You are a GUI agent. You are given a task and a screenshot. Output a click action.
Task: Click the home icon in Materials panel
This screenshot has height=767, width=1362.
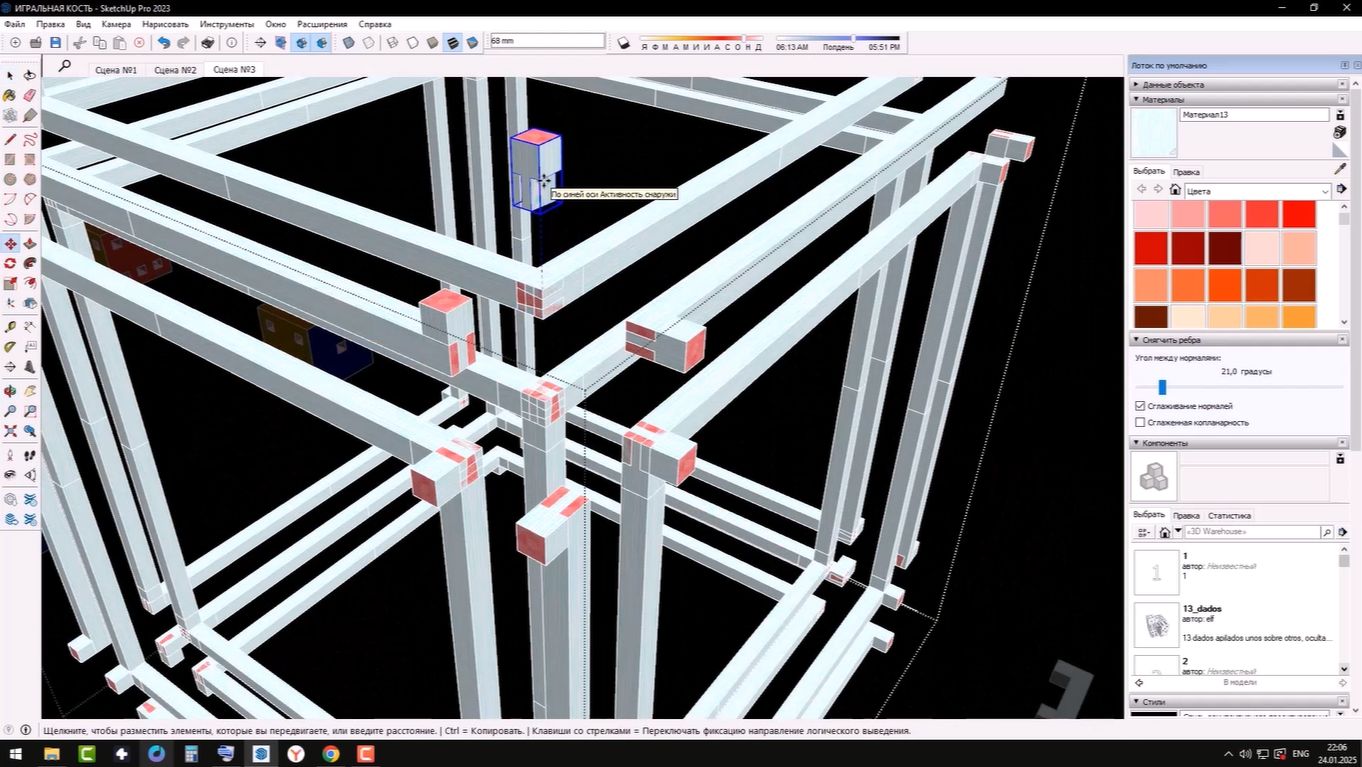point(1175,190)
